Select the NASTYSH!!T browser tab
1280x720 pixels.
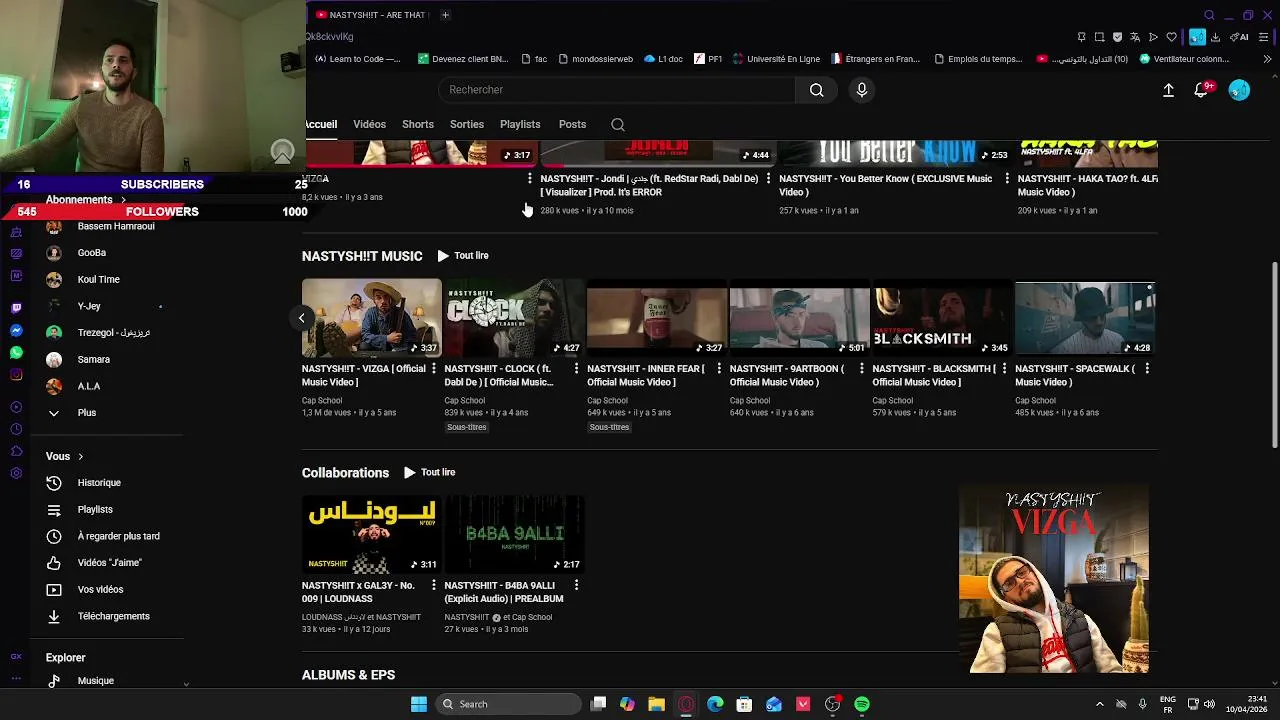[371, 15]
